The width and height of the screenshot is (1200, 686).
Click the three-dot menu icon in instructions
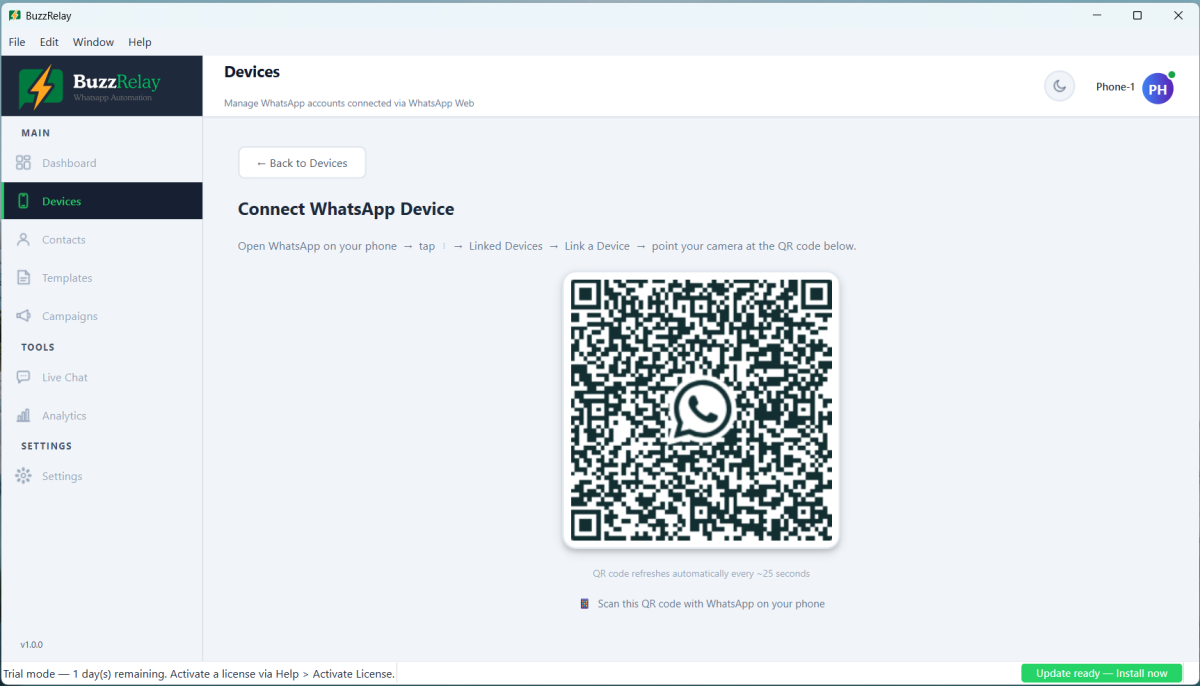coord(444,246)
